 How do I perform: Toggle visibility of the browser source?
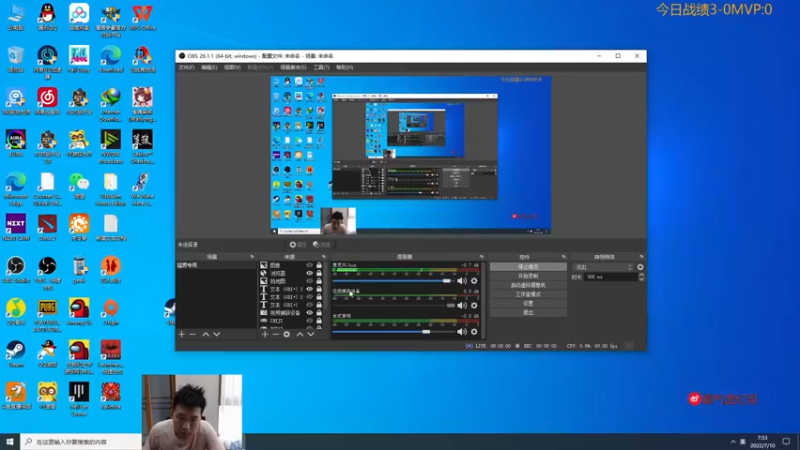(x=309, y=273)
